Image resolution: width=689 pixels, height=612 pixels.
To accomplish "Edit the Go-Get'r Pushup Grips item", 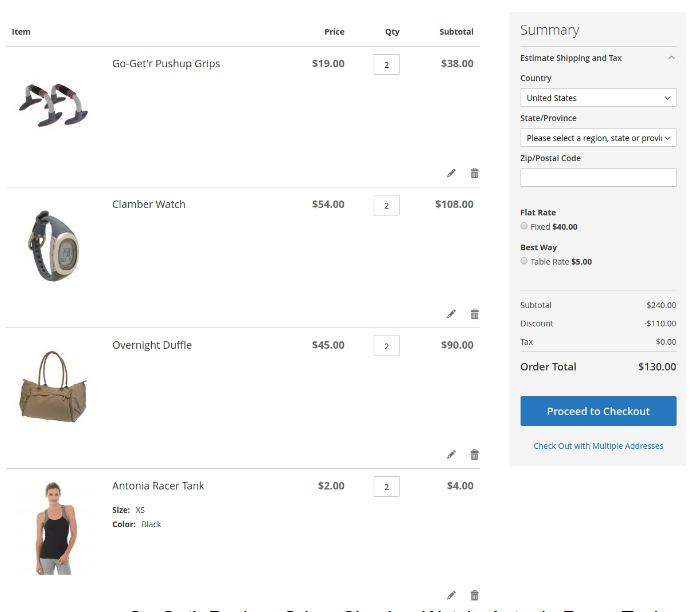I will (451, 173).
